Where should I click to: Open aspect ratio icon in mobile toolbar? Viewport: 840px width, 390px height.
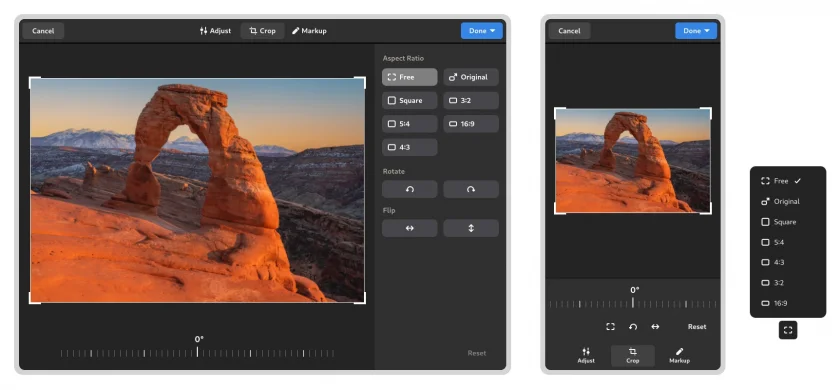(x=610, y=327)
